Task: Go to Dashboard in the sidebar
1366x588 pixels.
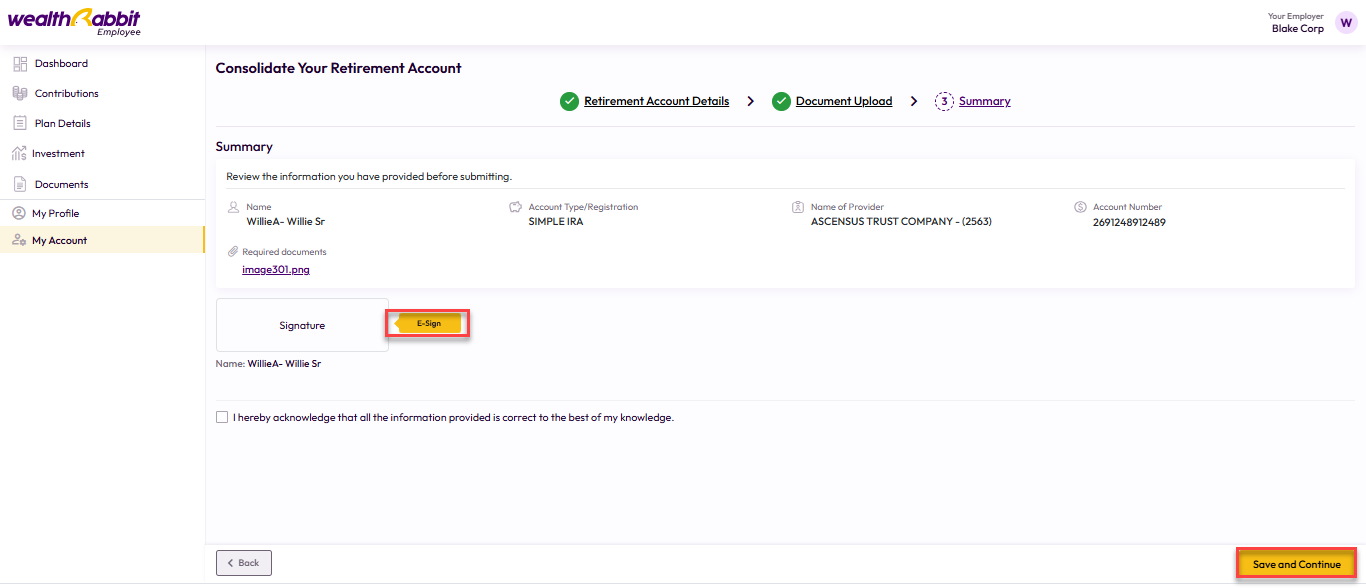Action: click(x=61, y=64)
